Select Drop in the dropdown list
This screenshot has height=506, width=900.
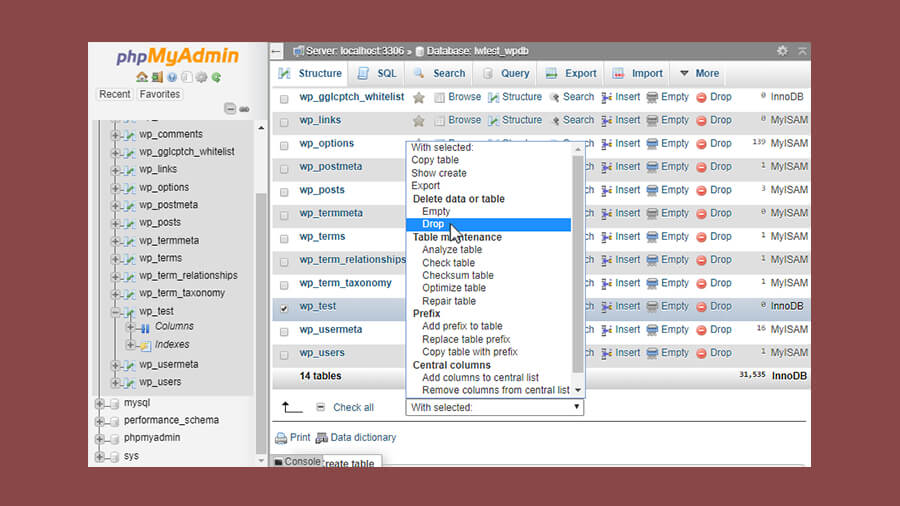click(x=488, y=224)
